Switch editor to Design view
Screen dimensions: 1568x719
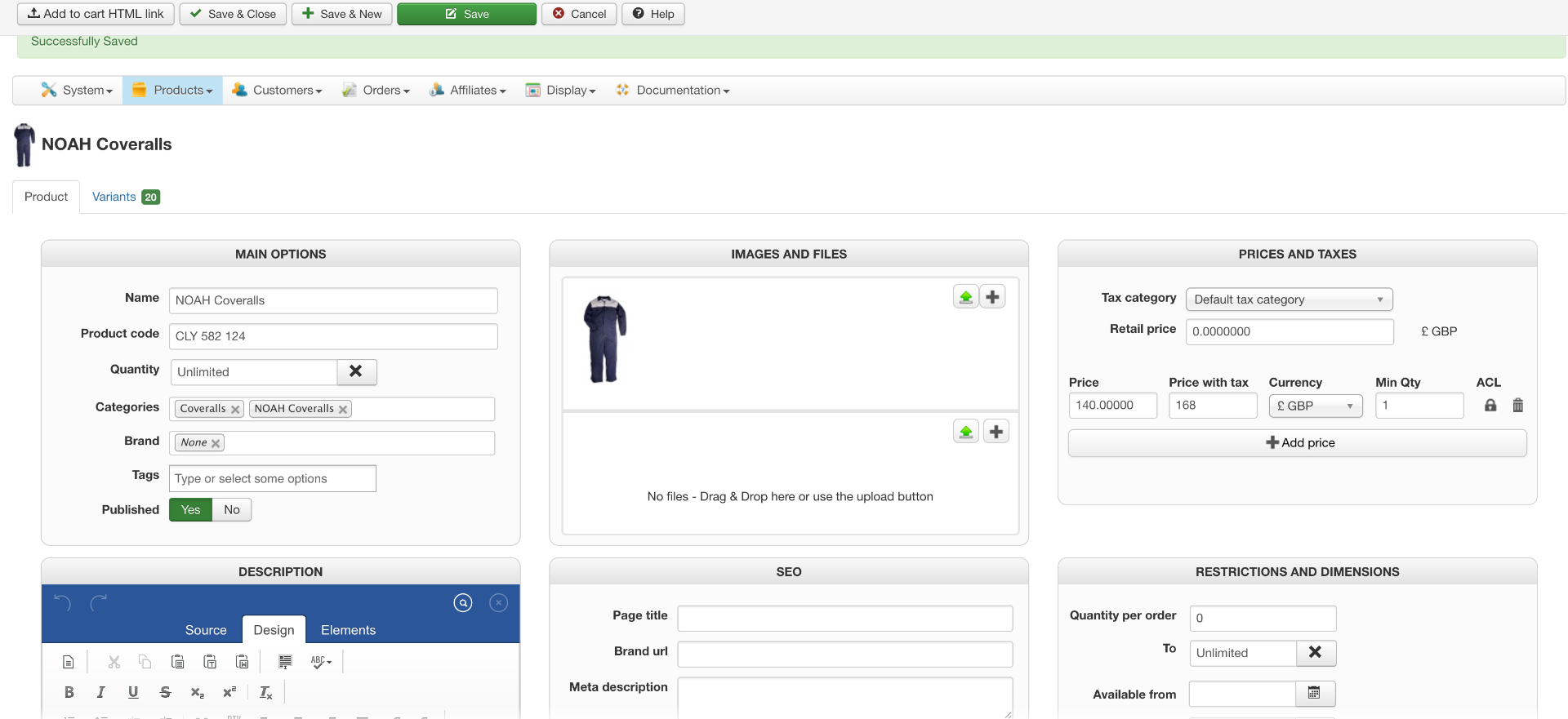click(274, 630)
